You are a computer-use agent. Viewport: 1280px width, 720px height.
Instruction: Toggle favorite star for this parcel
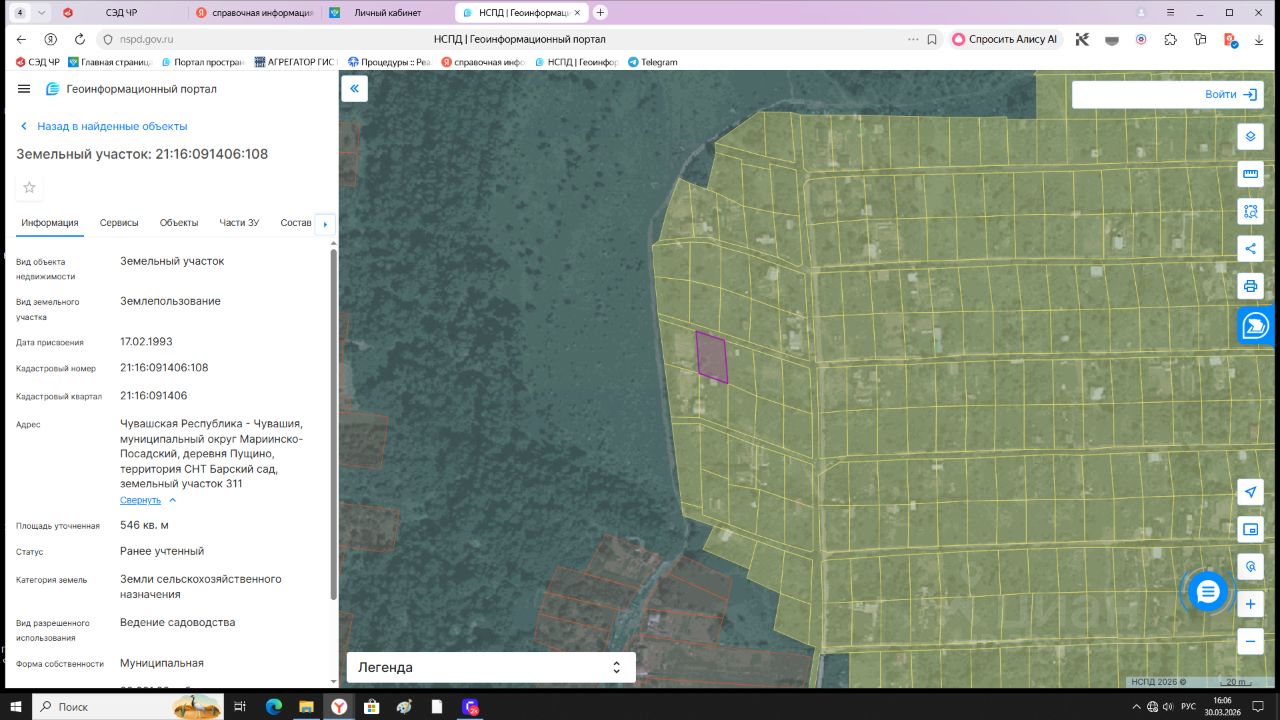[29, 187]
